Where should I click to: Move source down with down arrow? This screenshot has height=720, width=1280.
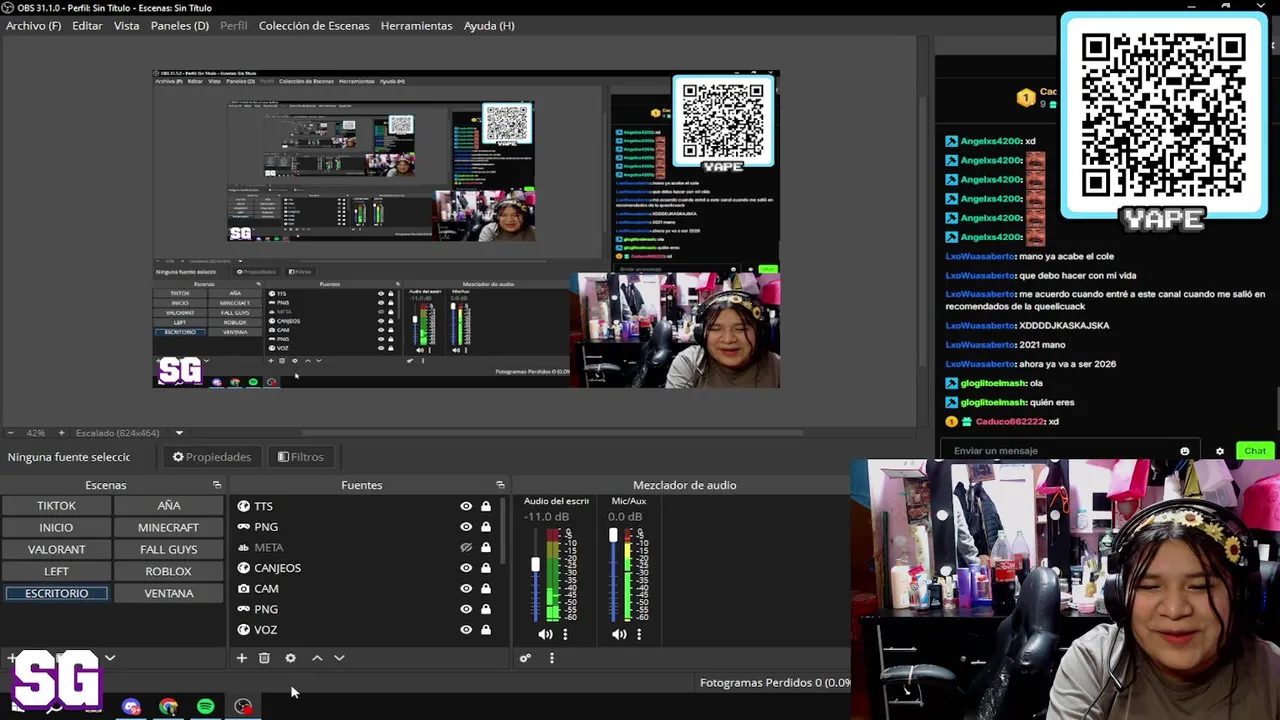(x=339, y=658)
